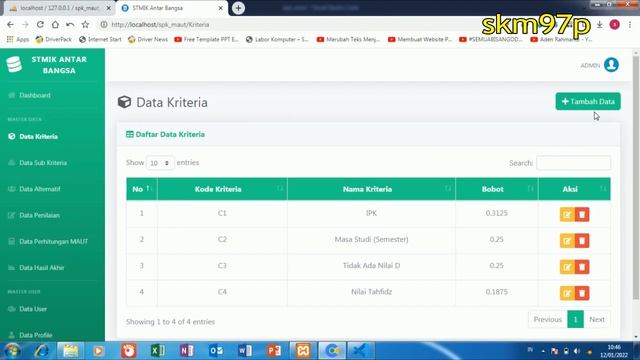Image resolution: width=640 pixels, height=360 pixels.
Task: Open the browser three-dot menu
Action: point(630,24)
